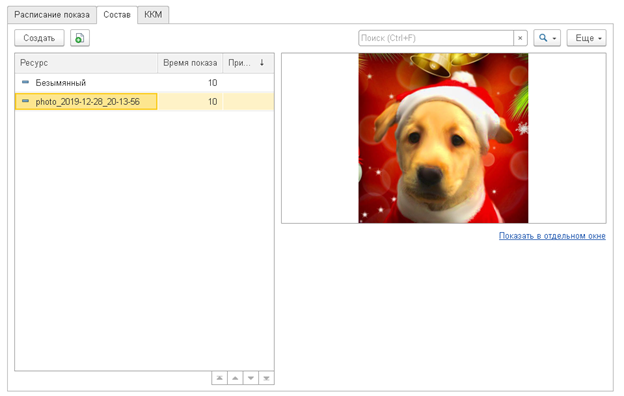Viewport: 624px width, 396px height.
Task: Move selected row to the bottom
Action: pos(266,378)
